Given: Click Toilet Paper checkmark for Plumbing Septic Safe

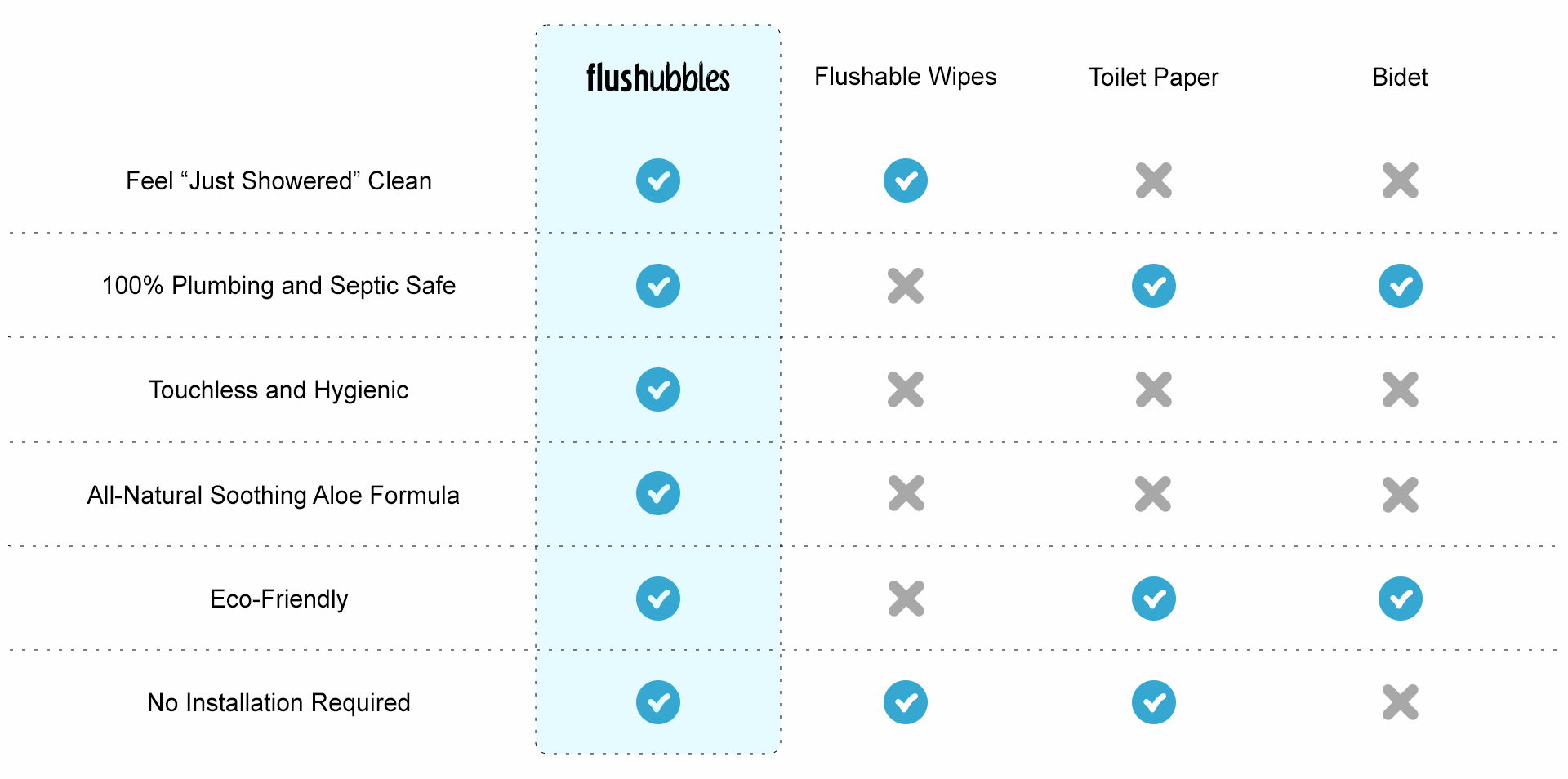Looking at the screenshot, I should 1154,286.
